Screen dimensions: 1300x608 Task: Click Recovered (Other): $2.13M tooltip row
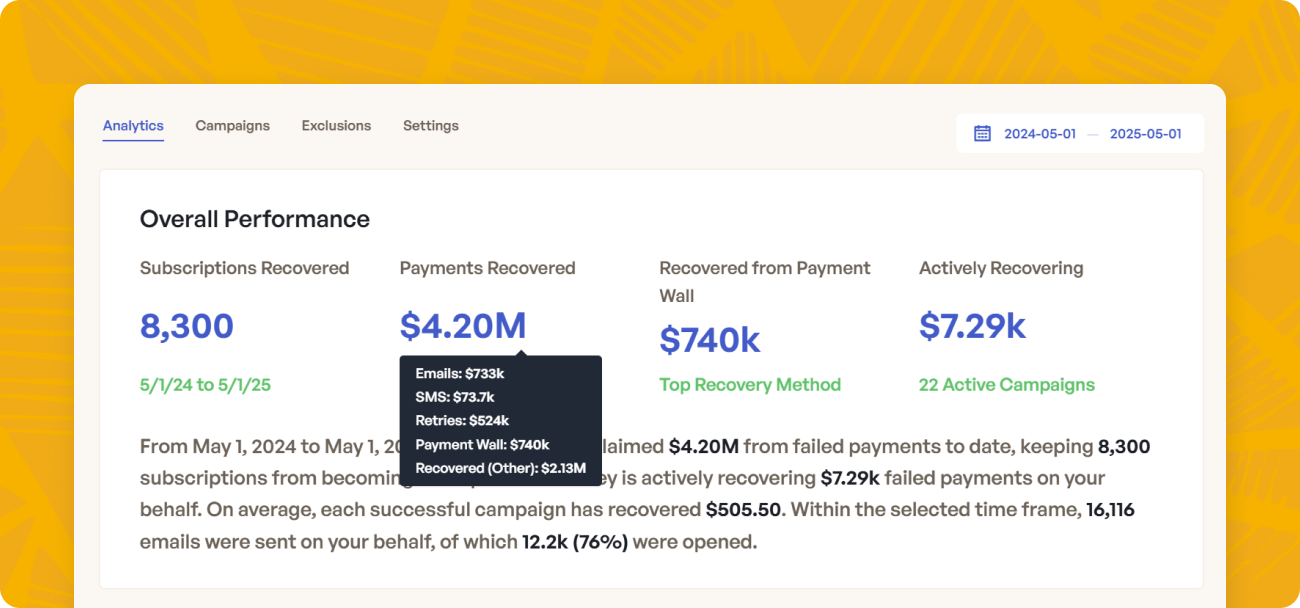click(x=500, y=469)
